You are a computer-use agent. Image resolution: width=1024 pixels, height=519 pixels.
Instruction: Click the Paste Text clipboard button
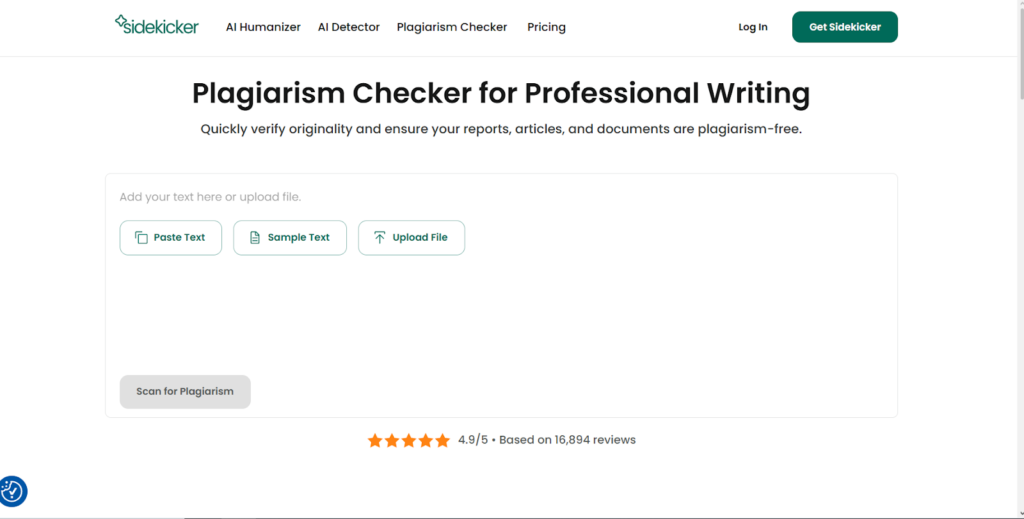tap(171, 238)
